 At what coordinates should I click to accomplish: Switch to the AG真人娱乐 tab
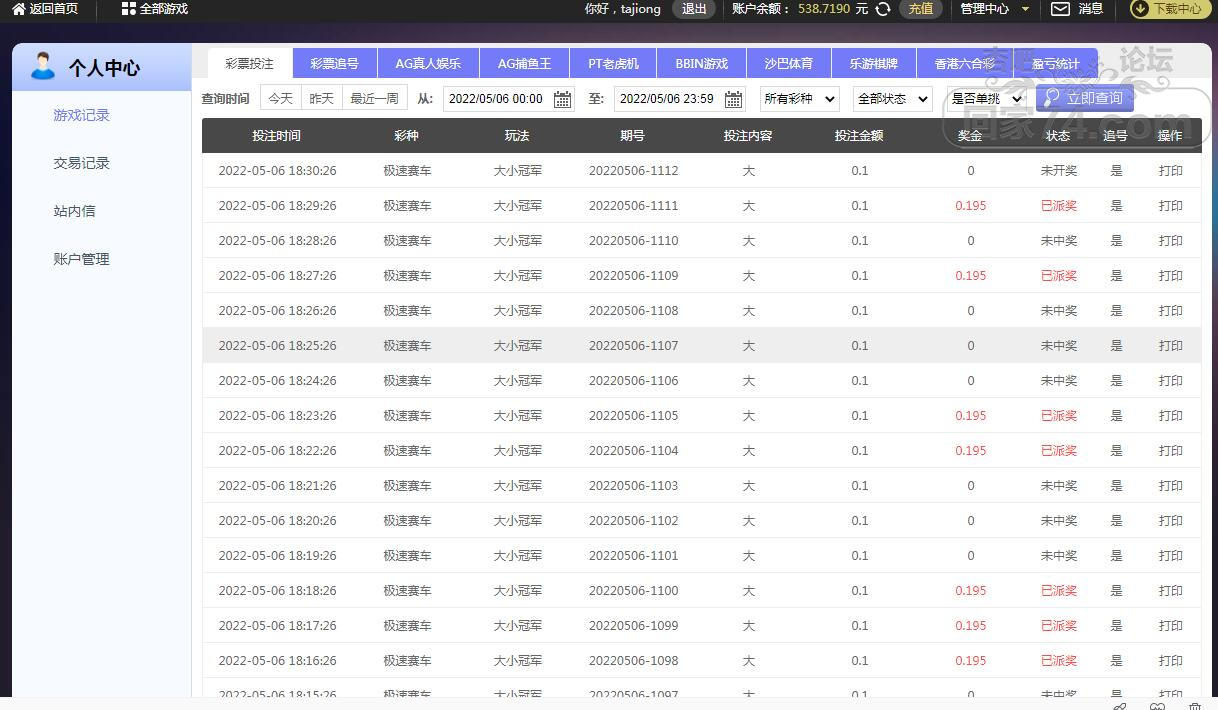point(428,64)
